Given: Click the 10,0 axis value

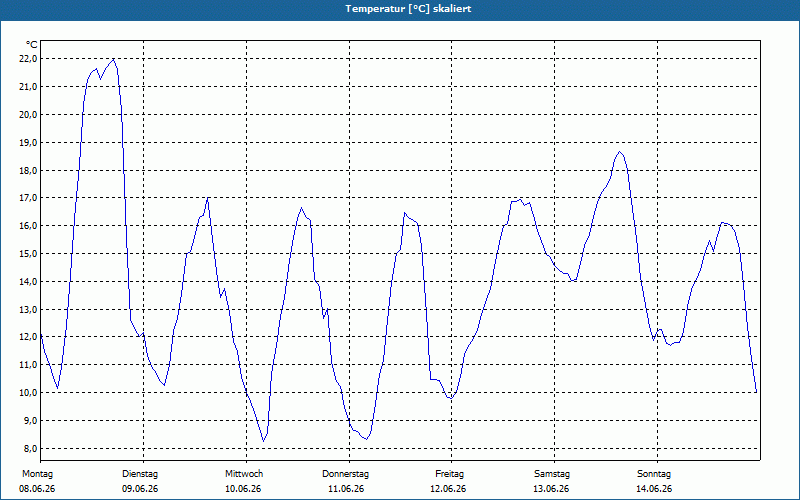Looking at the screenshot, I should 28,393.
